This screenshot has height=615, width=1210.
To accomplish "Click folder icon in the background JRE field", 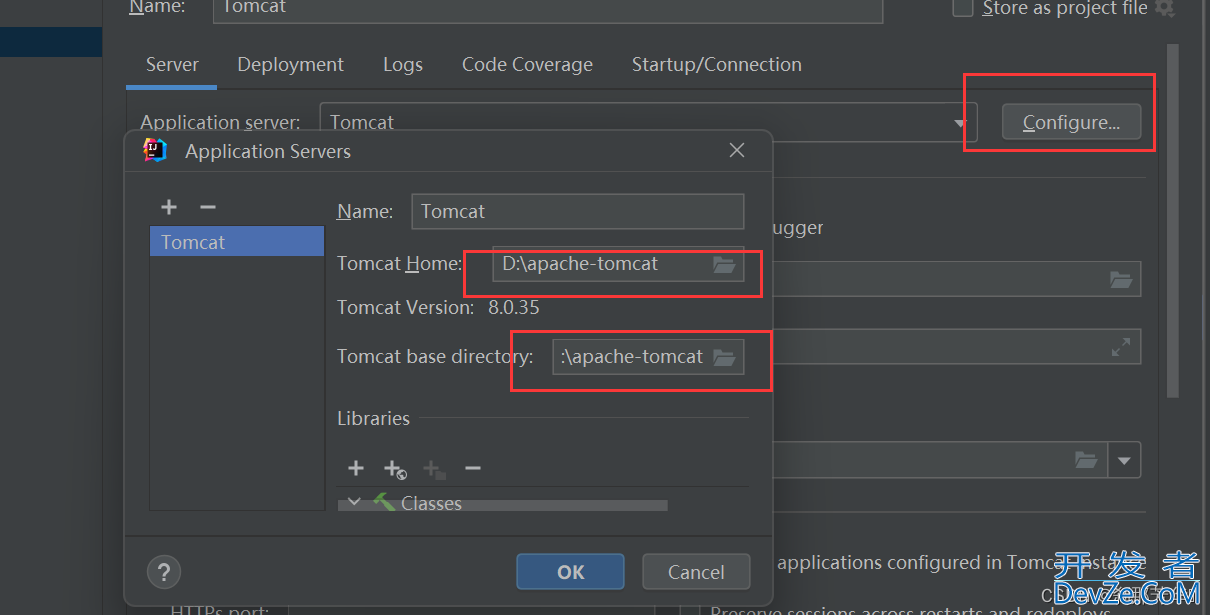I will [1086, 460].
